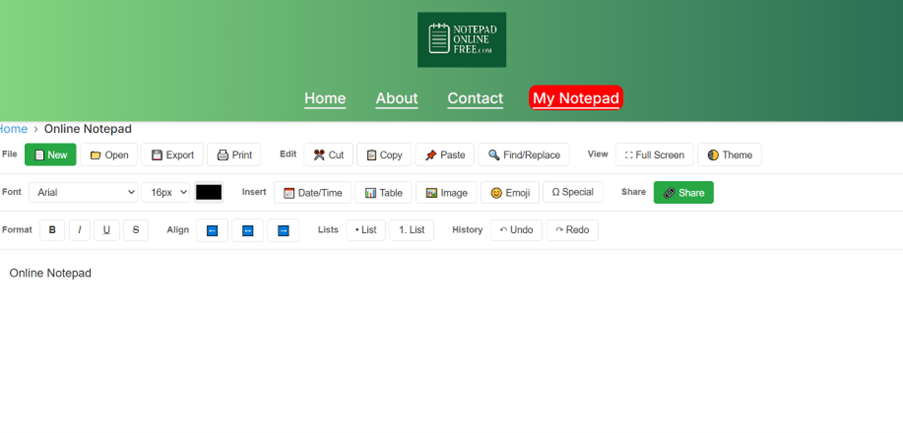Image resolution: width=903 pixels, height=433 pixels.
Task: Go to the About page
Action: point(396,98)
